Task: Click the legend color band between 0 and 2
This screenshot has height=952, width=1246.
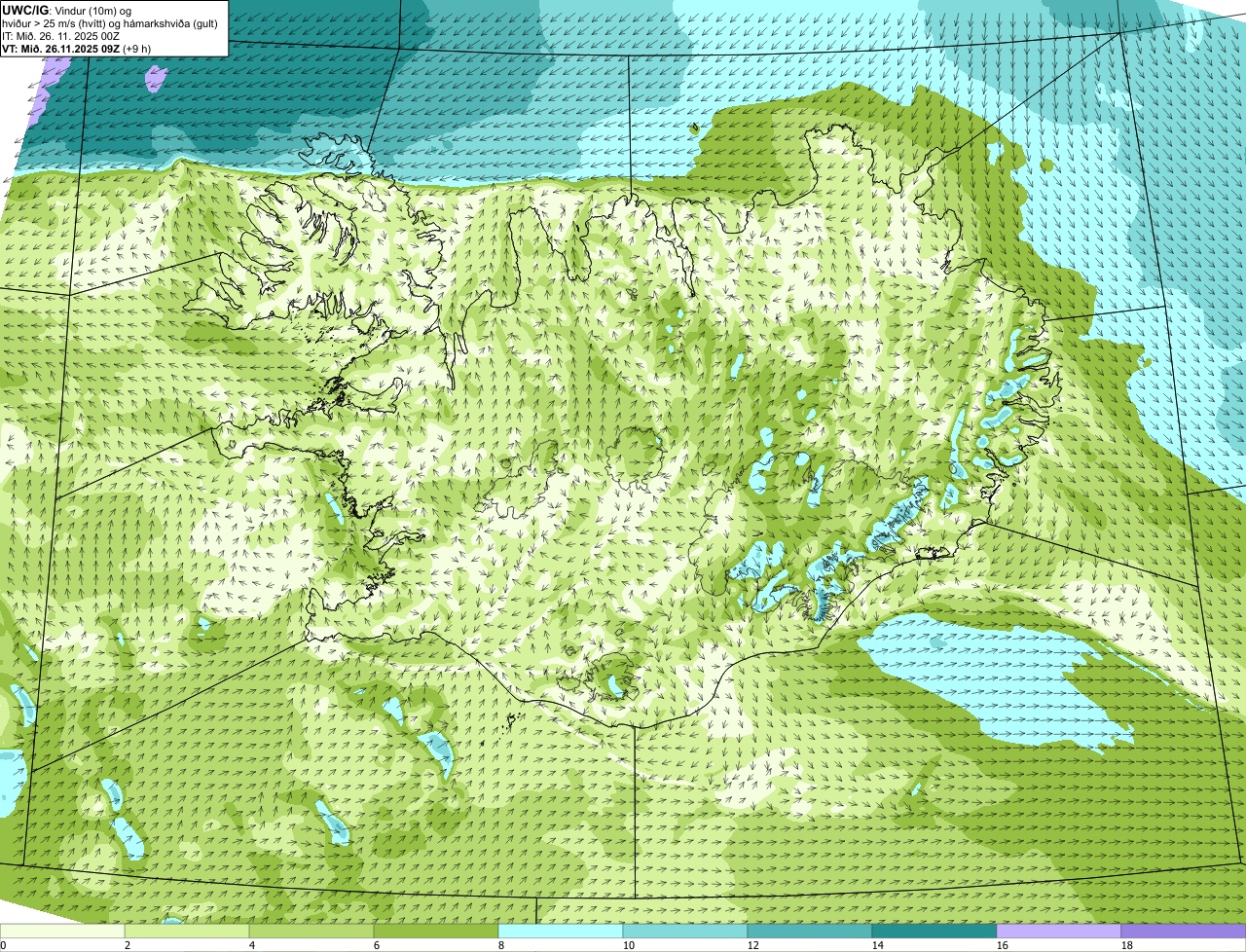Action: pos(62,932)
